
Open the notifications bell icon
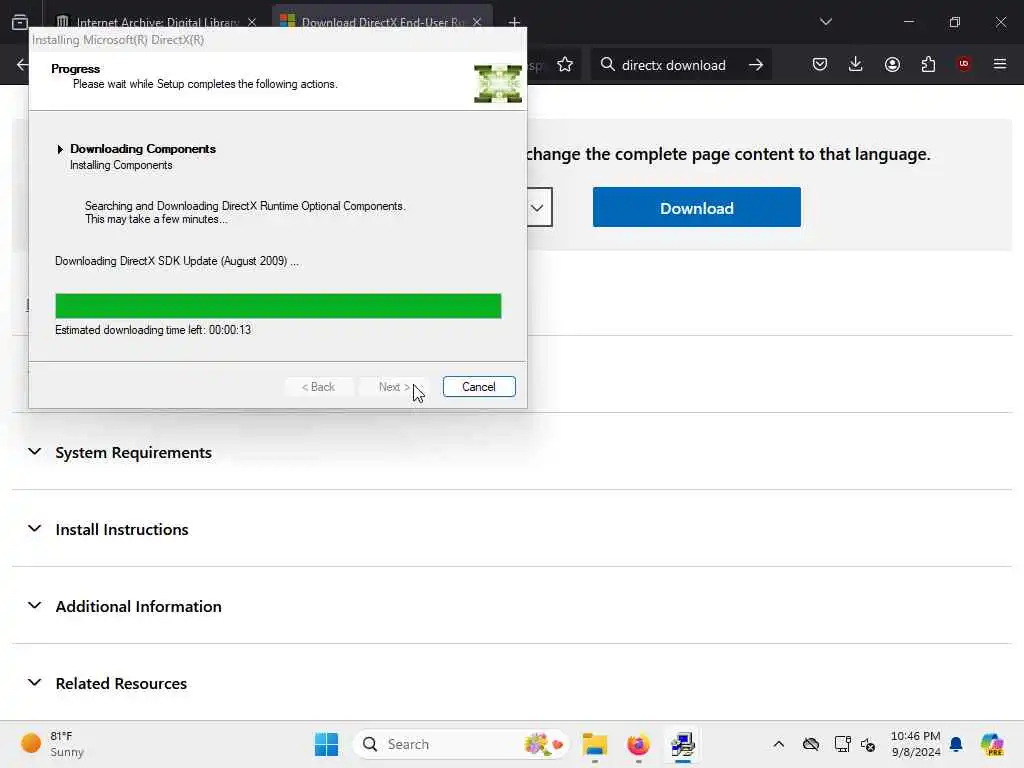point(956,744)
